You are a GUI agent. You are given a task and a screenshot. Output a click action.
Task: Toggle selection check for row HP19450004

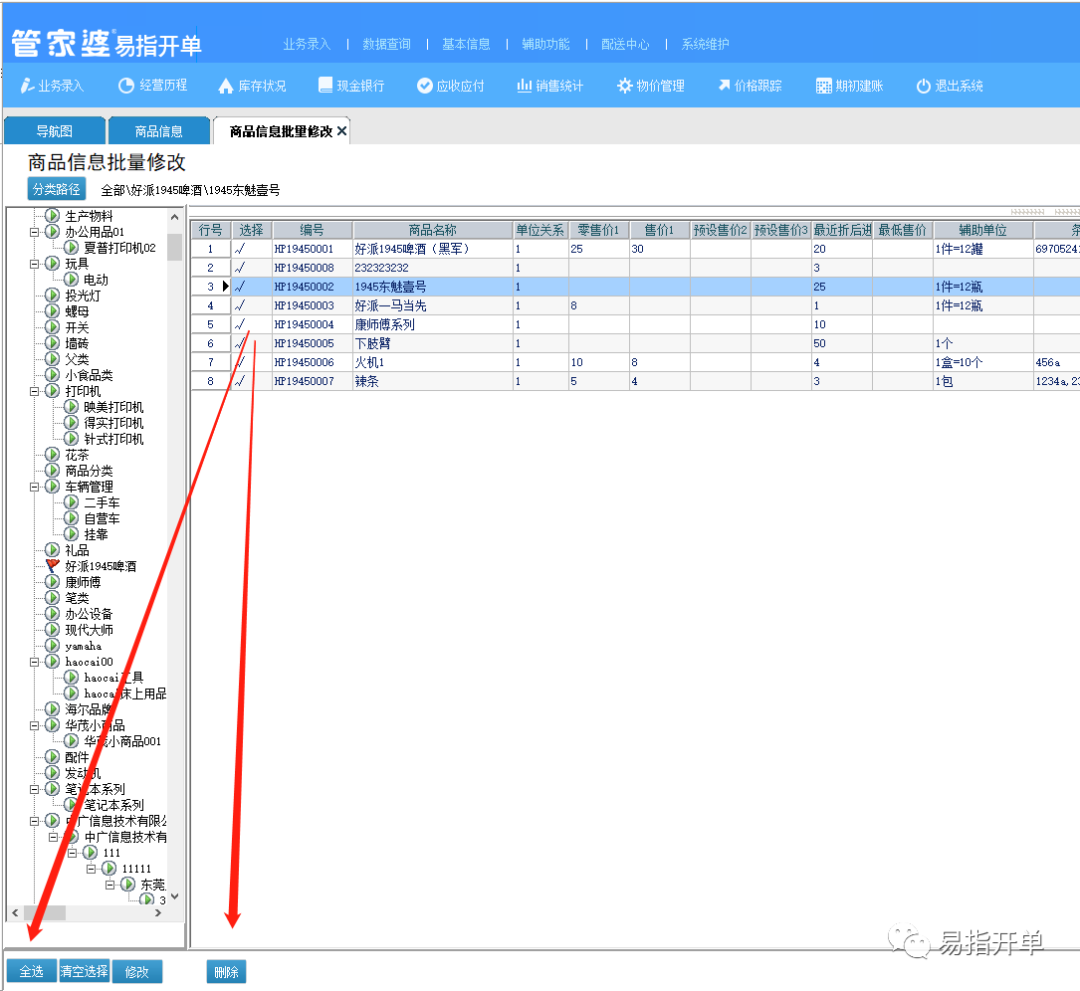click(x=240, y=324)
